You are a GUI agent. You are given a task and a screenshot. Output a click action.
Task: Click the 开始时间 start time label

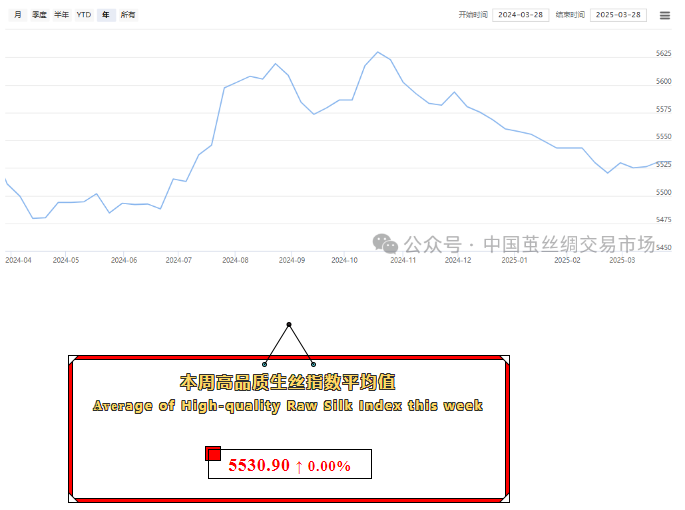pyautogui.click(x=472, y=15)
